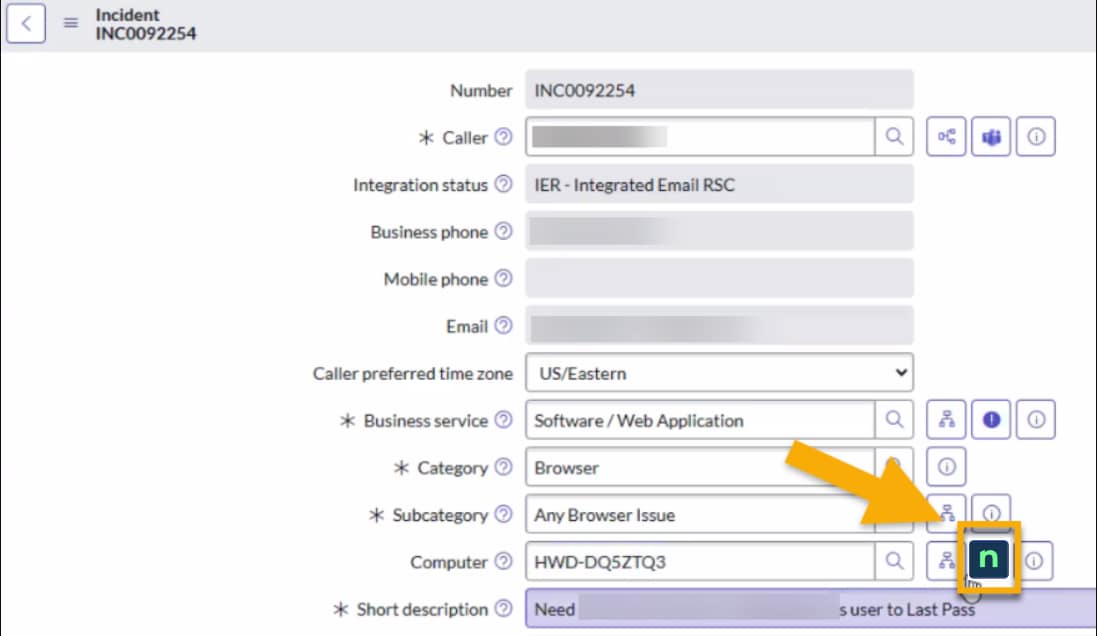Expand the Caller preferred time zone dropdown

point(719,374)
